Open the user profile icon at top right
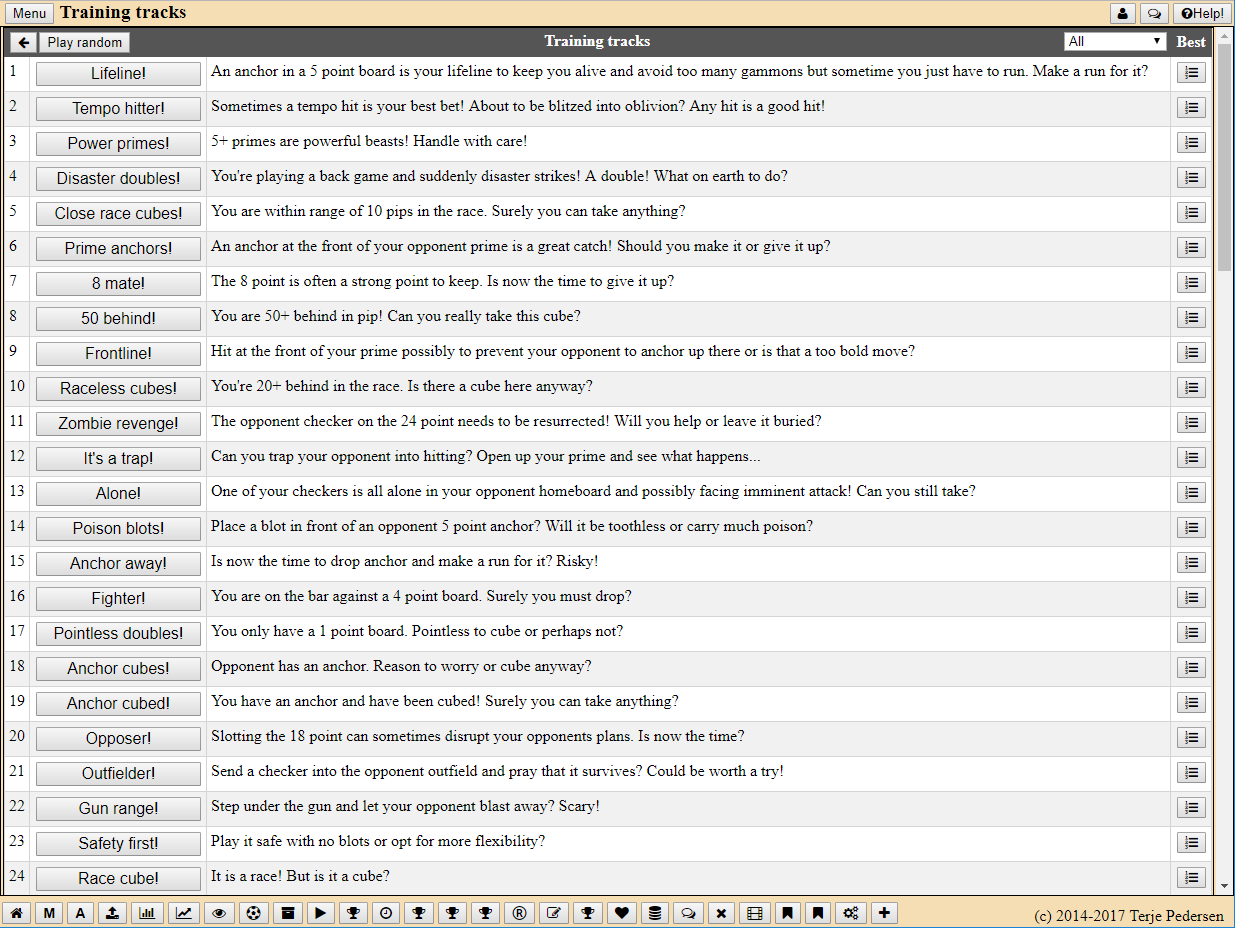1235x928 pixels. point(1122,13)
